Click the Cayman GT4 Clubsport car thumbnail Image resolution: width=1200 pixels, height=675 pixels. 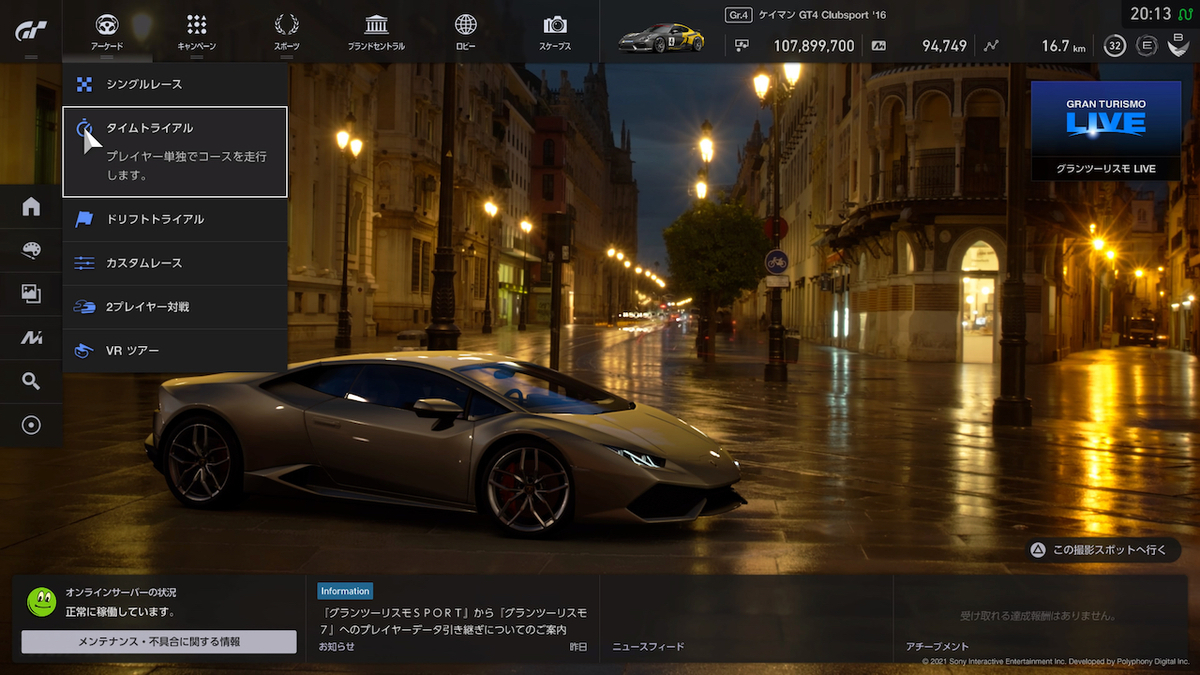[x=661, y=38]
